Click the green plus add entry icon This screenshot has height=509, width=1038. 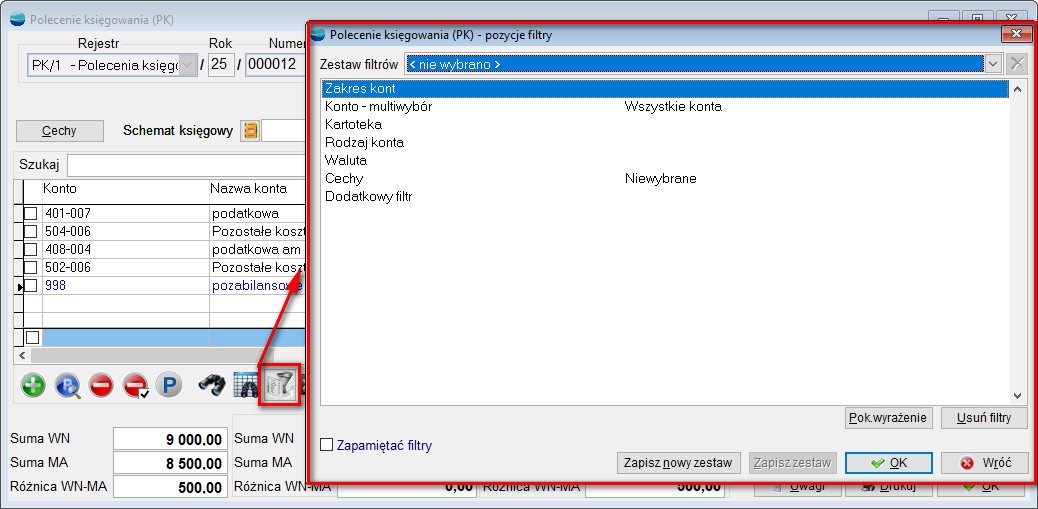(33, 385)
